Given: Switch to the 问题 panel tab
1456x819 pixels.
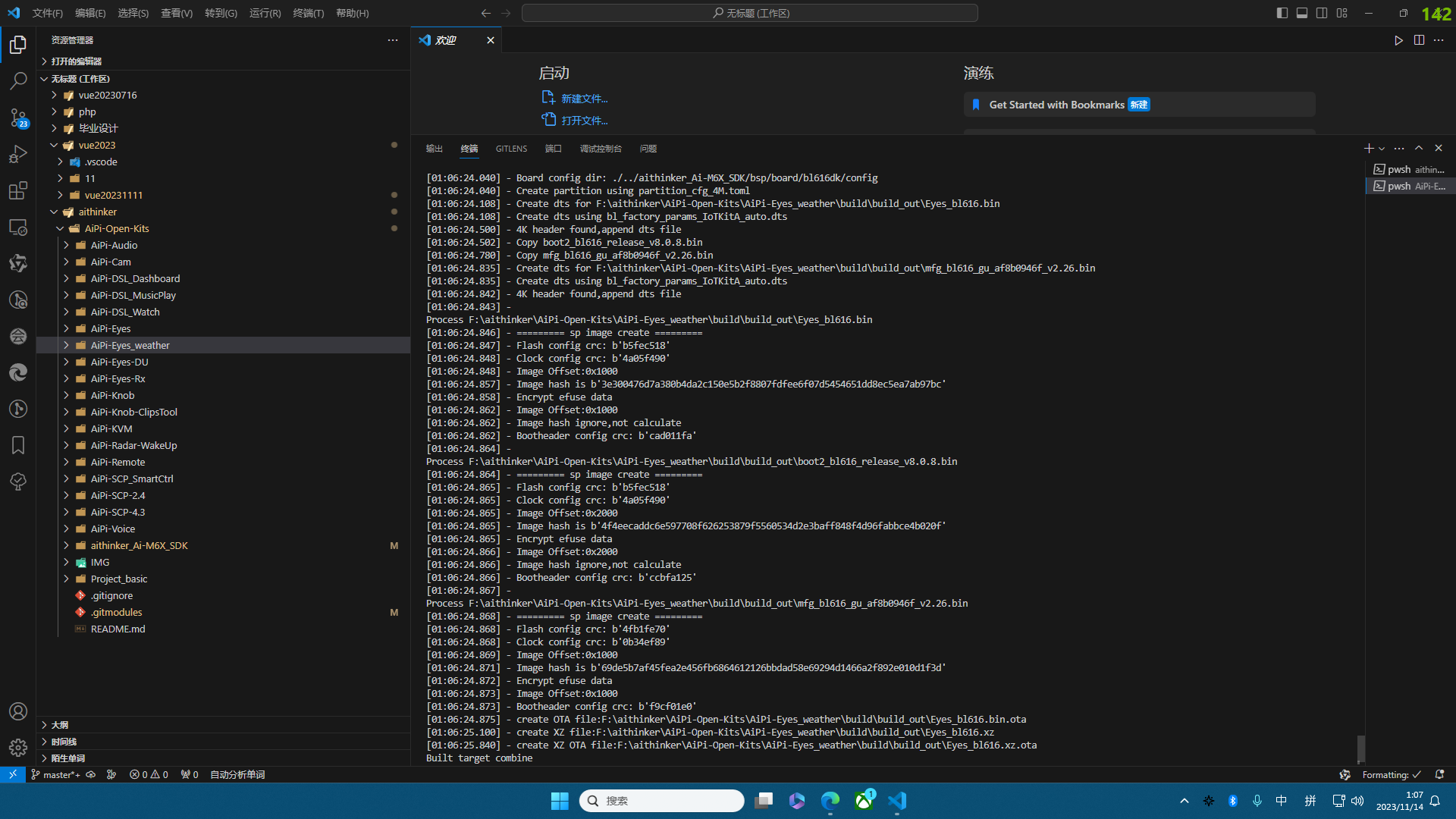Looking at the screenshot, I should point(648,149).
